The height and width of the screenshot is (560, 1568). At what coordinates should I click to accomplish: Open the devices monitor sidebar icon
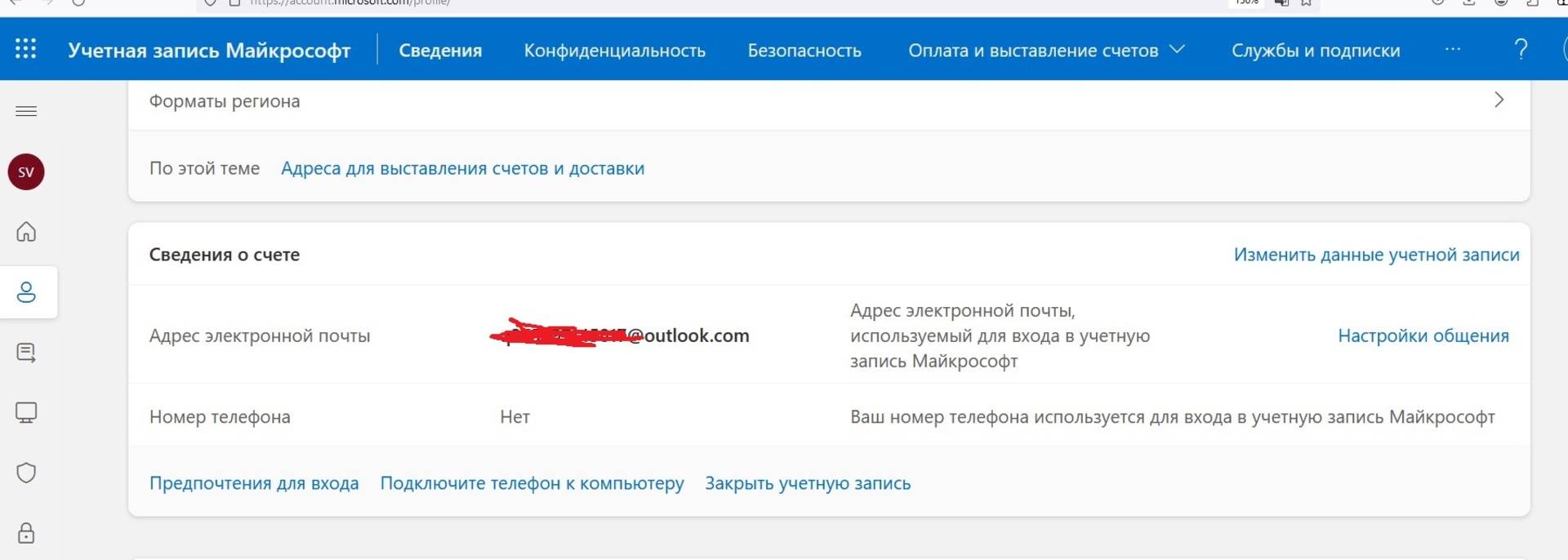click(26, 413)
